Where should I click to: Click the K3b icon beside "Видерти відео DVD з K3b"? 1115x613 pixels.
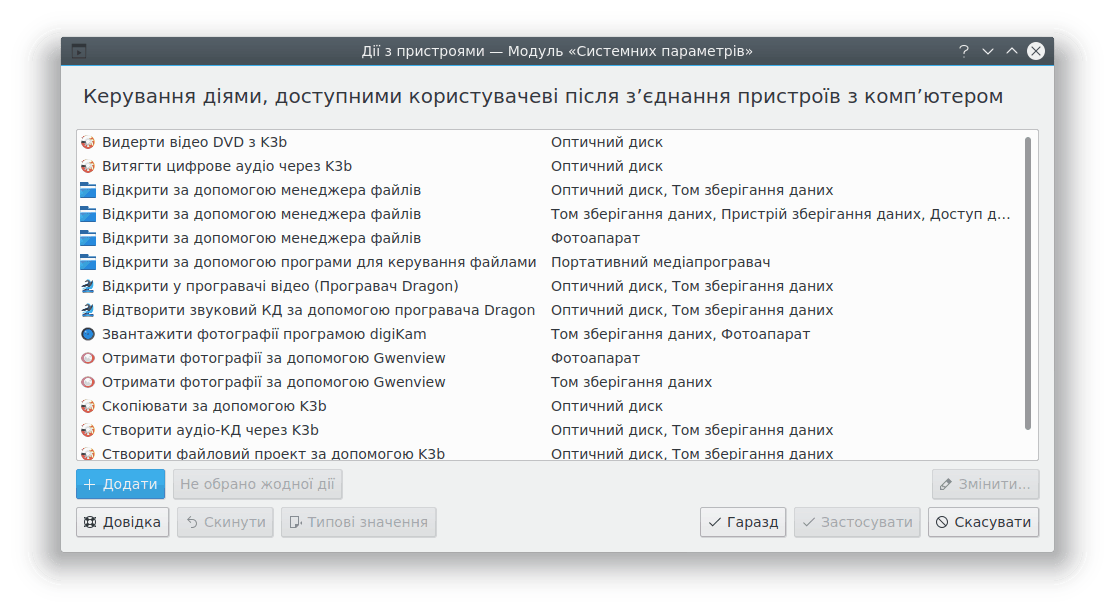tap(89, 142)
